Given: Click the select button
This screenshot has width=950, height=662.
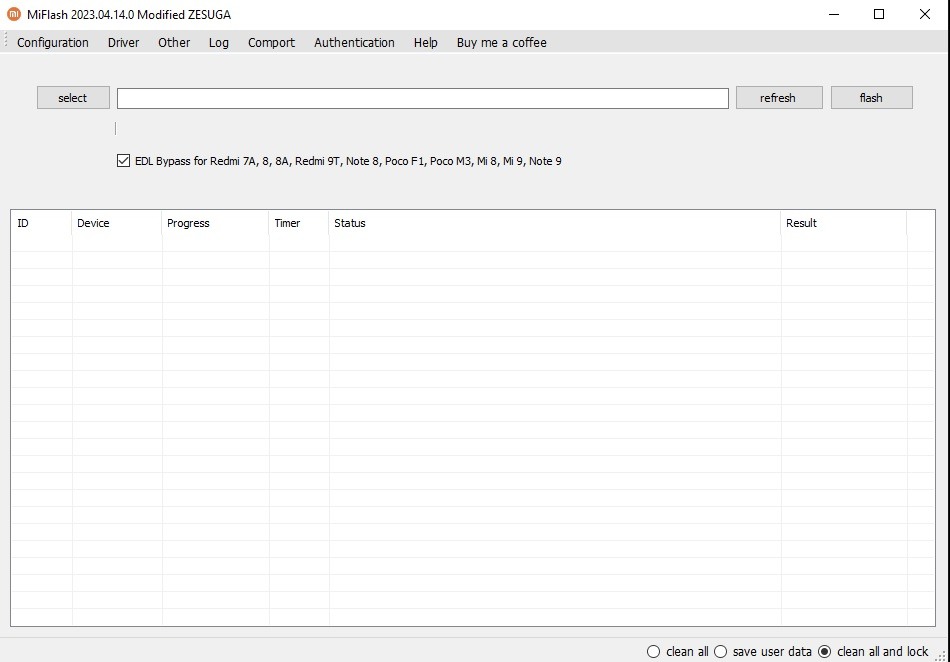Looking at the screenshot, I should [73, 98].
